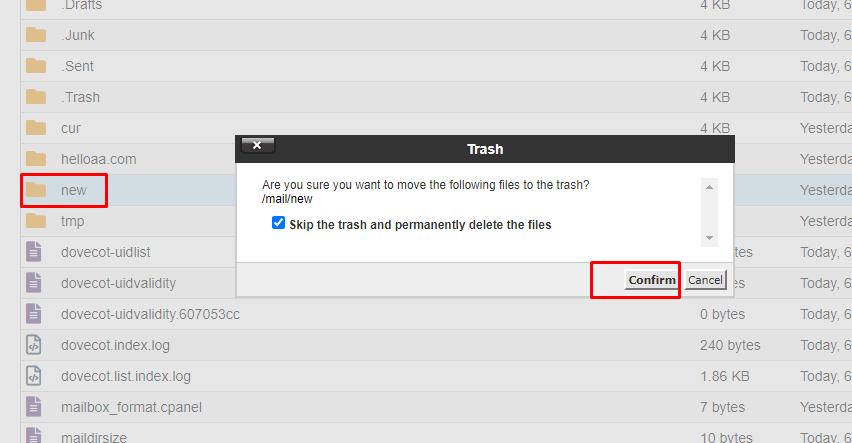Image resolution: width=852 pixels, height=443 pixels.
Task: Uncheck Skip the trash and permanently delete
Action: pos(278,223)
